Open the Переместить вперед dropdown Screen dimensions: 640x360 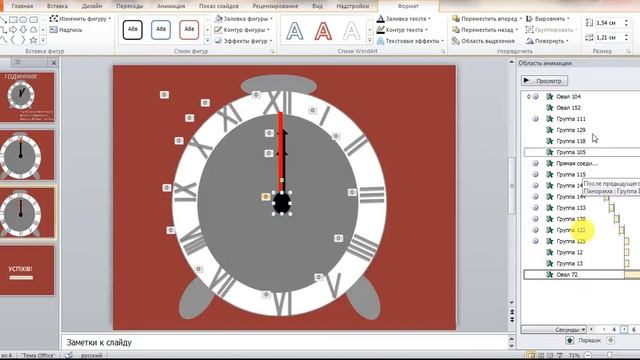(x=487, y=19)
